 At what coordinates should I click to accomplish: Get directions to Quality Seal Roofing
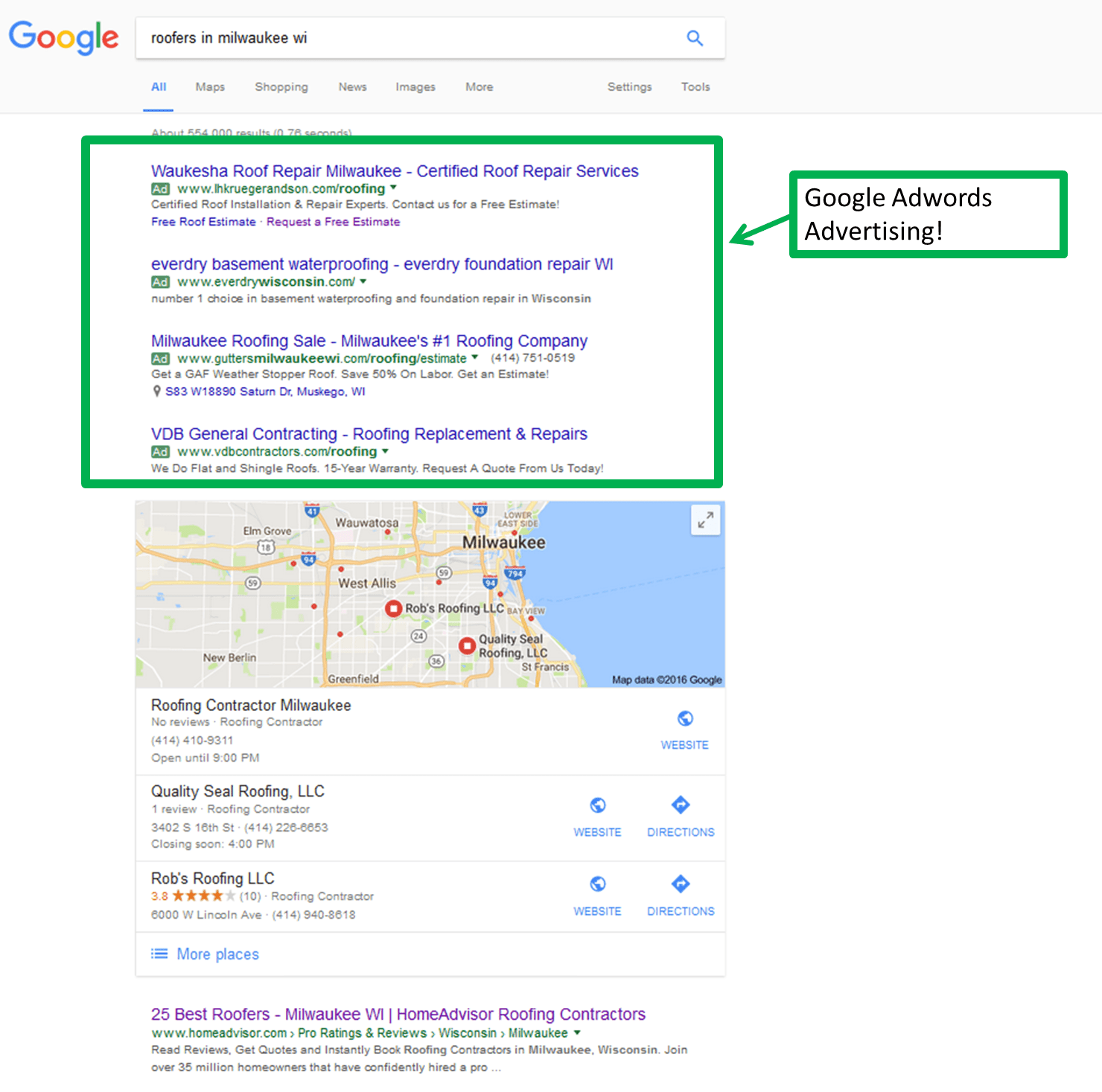[680, 805]
